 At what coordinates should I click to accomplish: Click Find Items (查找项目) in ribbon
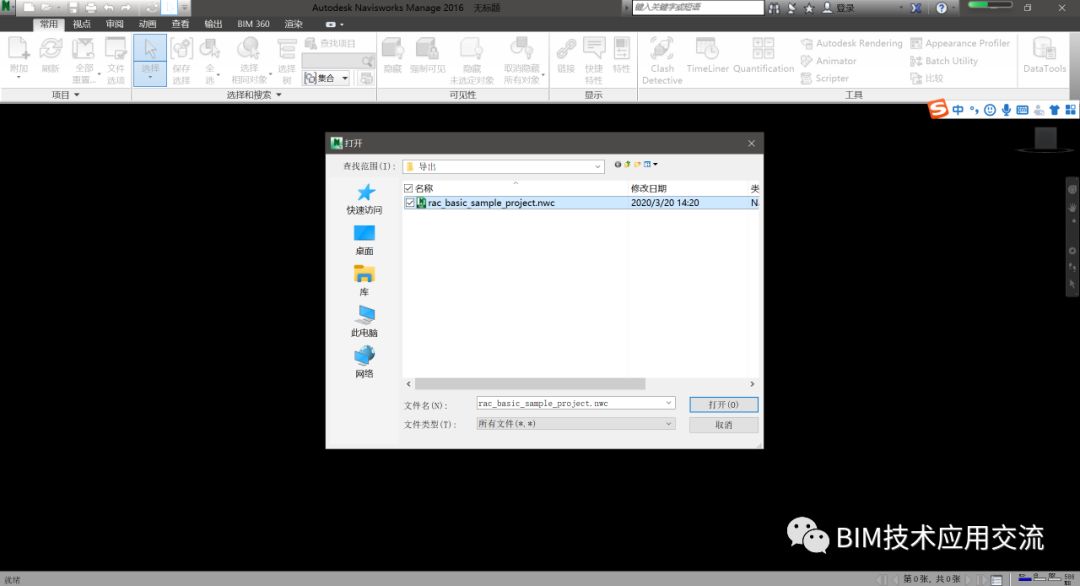pyautogui.click(x=331, y=43)
